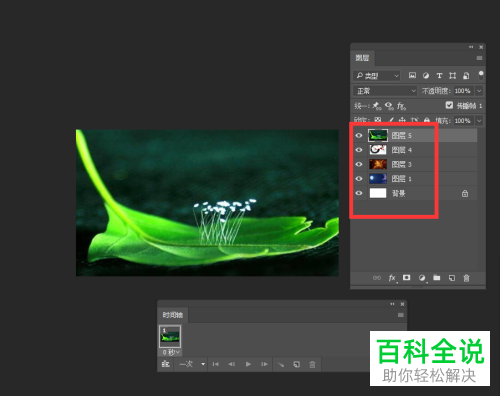Go to previous frame
Image resolution: width=500 pixels, height=396 pixels.
click(232, 364)
